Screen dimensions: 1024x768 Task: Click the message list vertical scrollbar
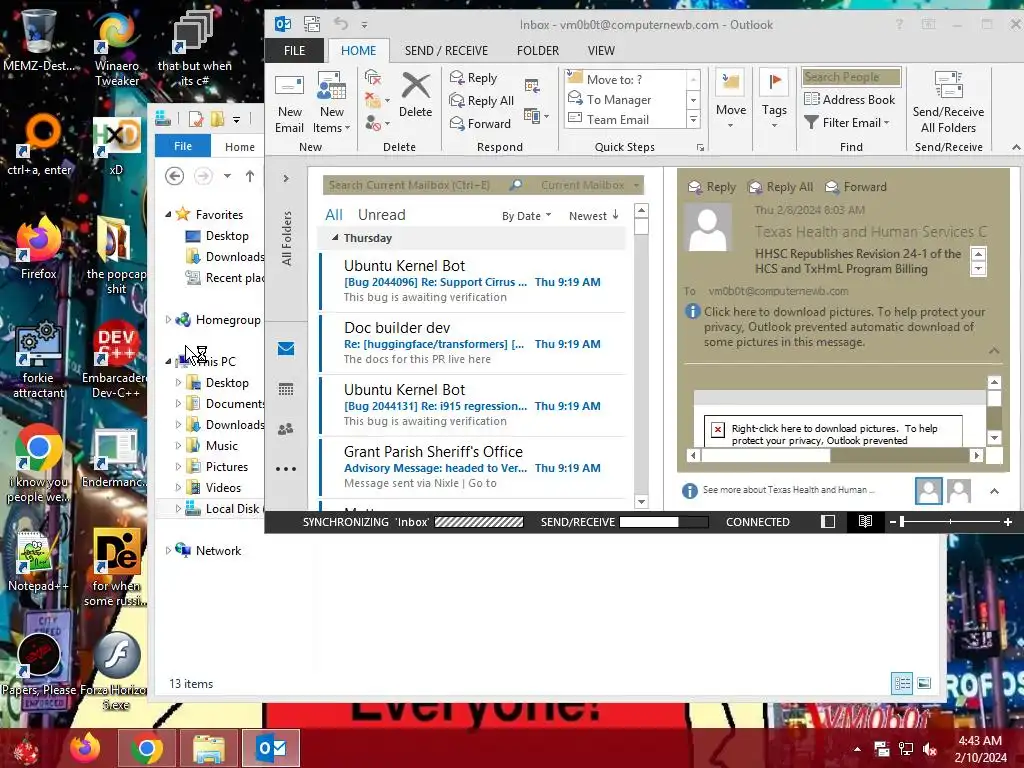[641, 356]
